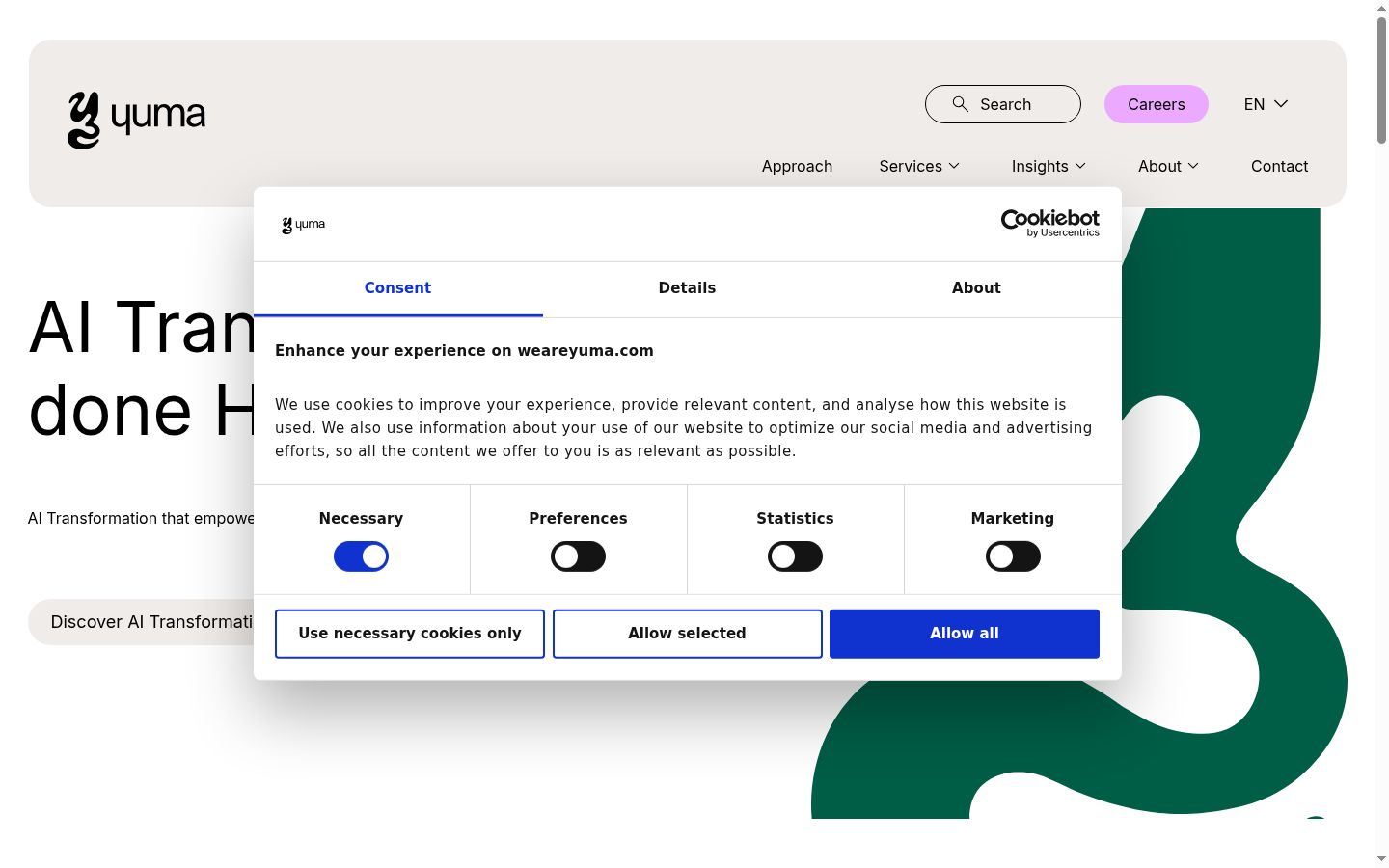Enable the Statistics cookies switch
The image size is (1389, 868).
[795, 556]
